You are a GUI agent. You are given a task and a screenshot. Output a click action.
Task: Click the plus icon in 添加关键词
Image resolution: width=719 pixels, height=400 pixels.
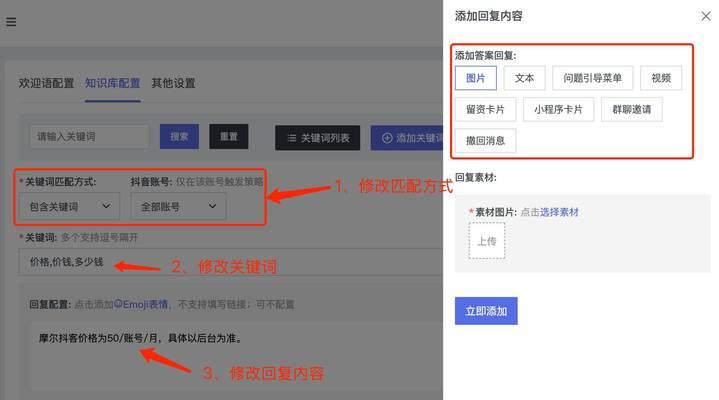[x=387, y=138]
